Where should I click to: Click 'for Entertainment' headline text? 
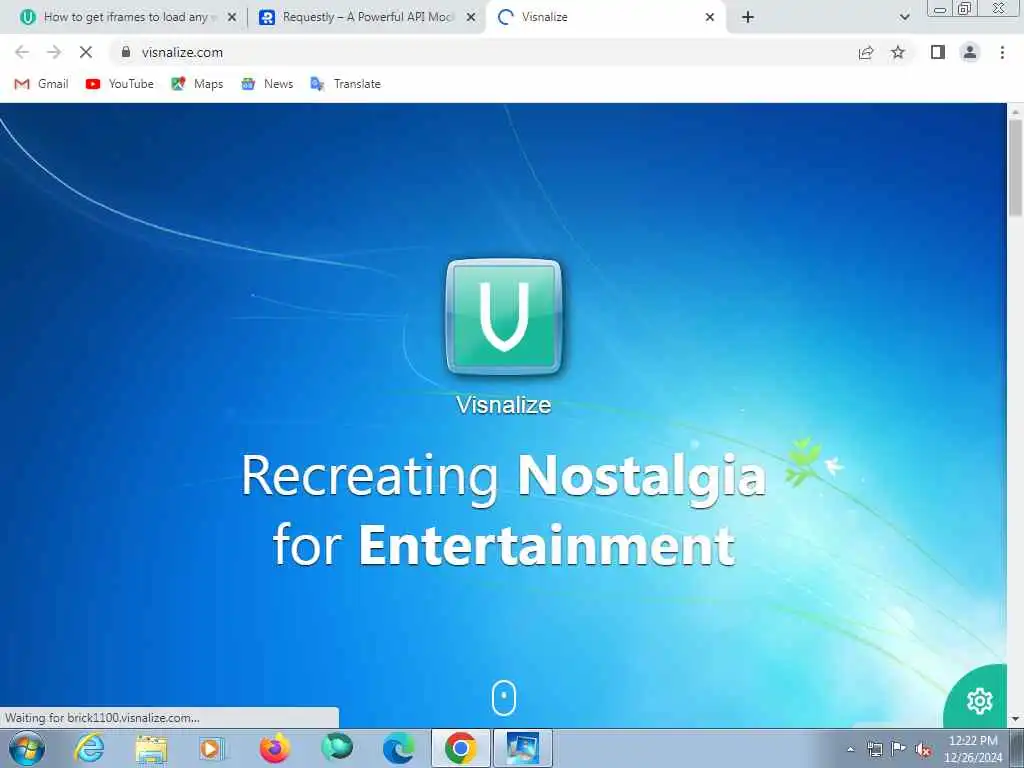point(504,545)
